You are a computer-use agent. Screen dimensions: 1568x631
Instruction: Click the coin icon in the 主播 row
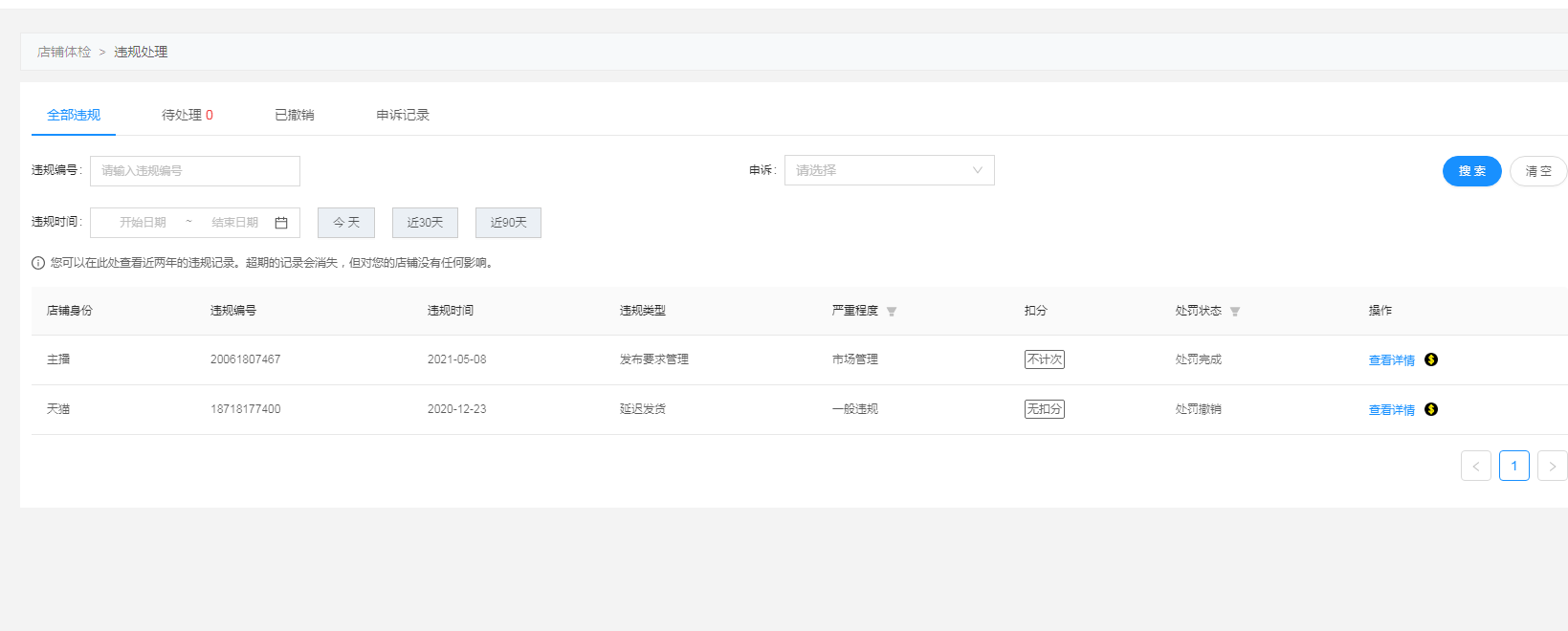click(1431, 359)
